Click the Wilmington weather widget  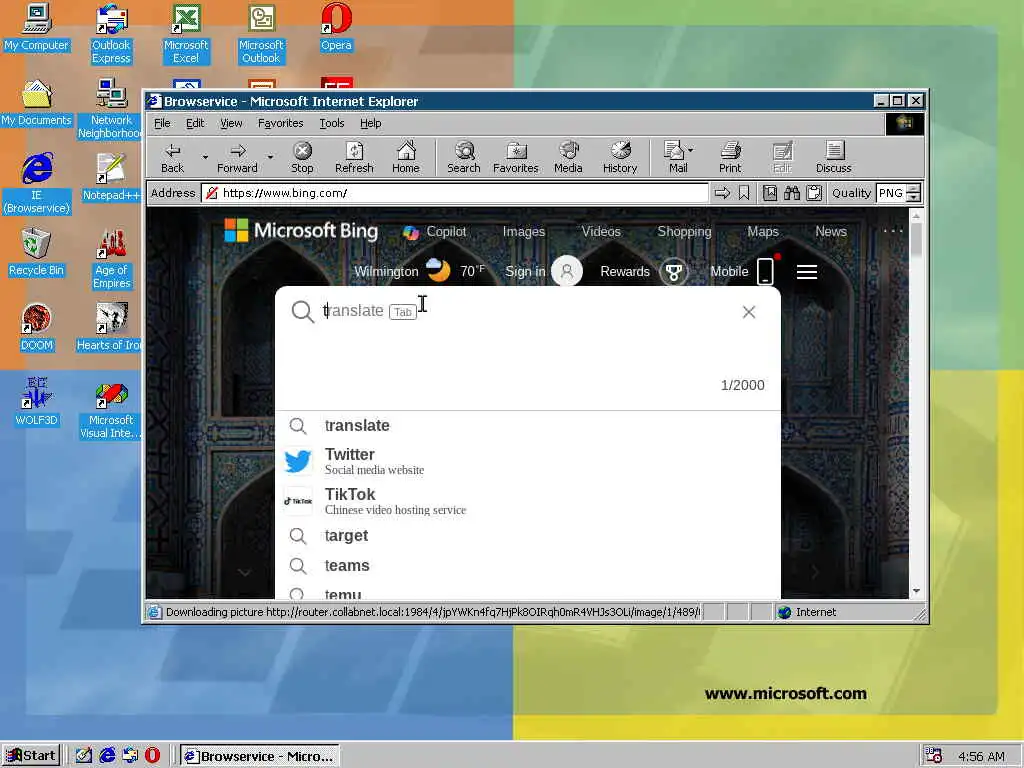(419, 271)
